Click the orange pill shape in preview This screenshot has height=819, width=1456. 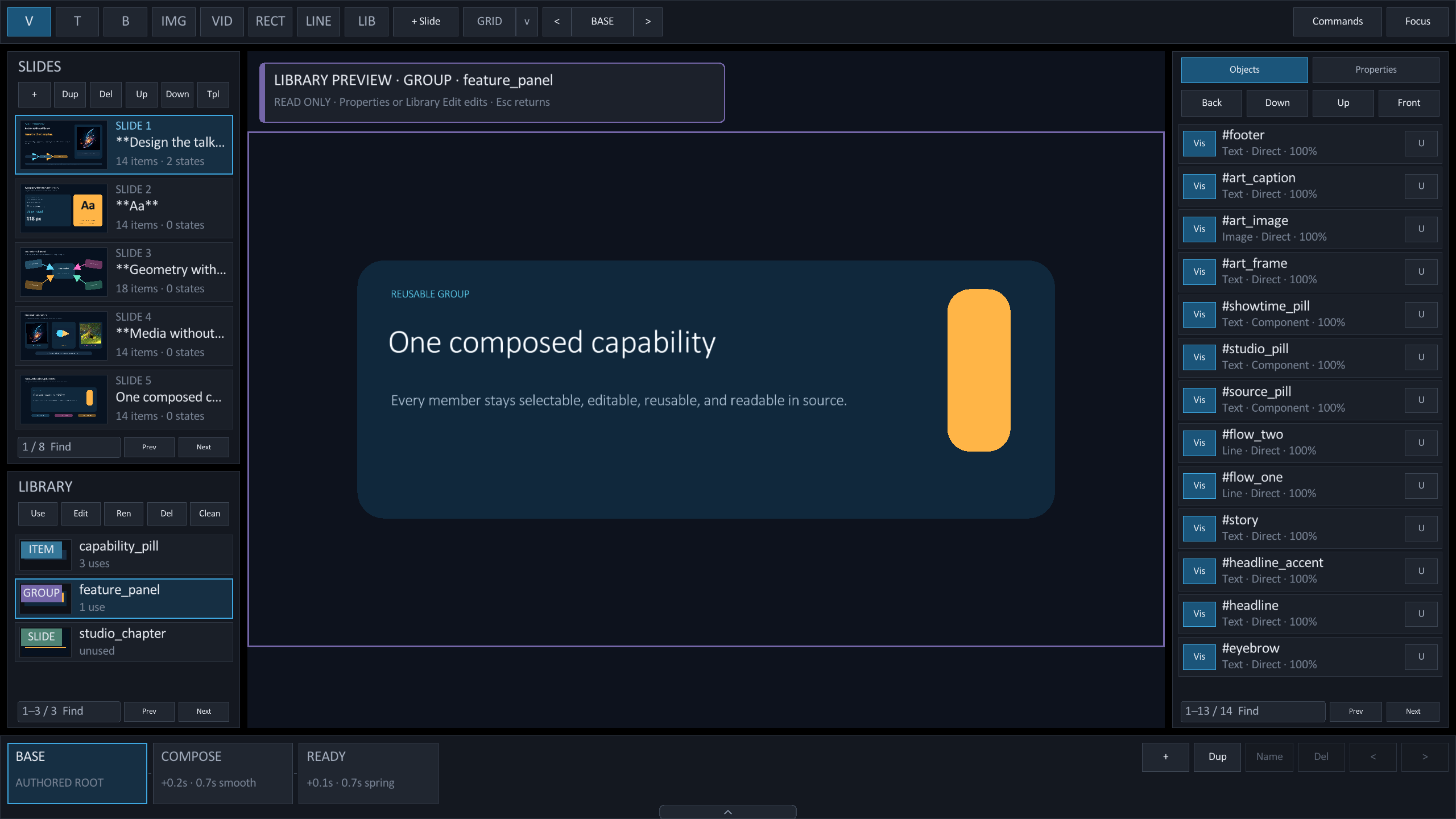point(979,370)
